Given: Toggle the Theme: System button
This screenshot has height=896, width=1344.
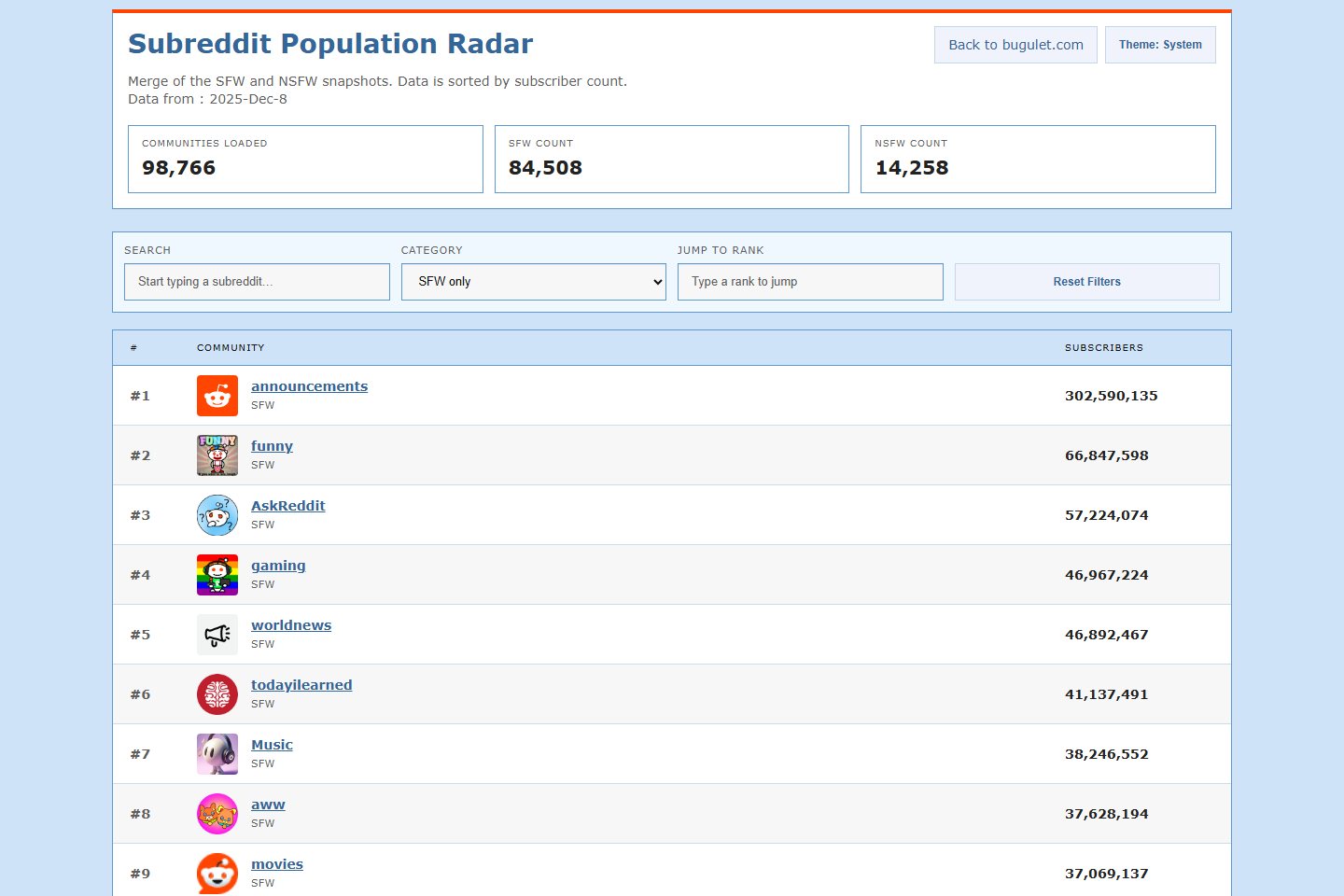Looking at the screenshot, I should [1159, 45].
